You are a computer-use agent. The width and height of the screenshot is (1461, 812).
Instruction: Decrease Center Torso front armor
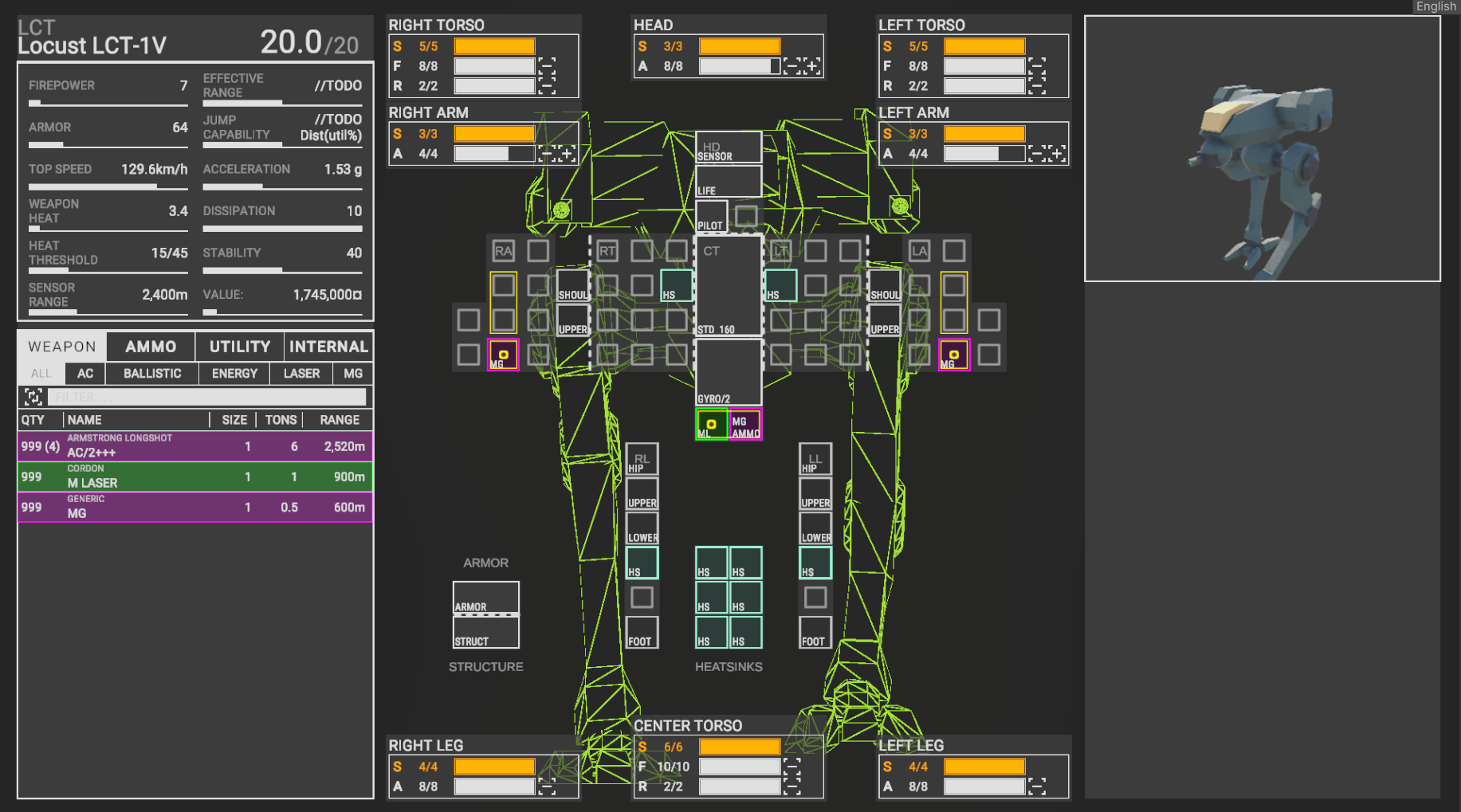(x=792, y=767)
